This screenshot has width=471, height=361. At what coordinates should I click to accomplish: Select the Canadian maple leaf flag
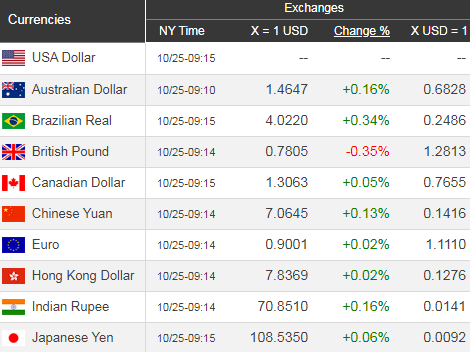pyautogui.click(x=13, y=183)
